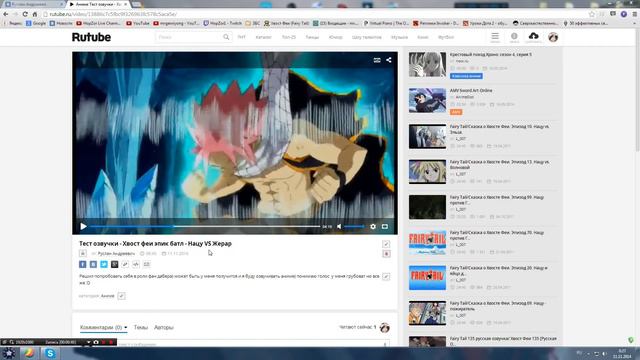Click the red delete icon under title edit
Screen dimensions: 640x360
click(x=386, y=254)
